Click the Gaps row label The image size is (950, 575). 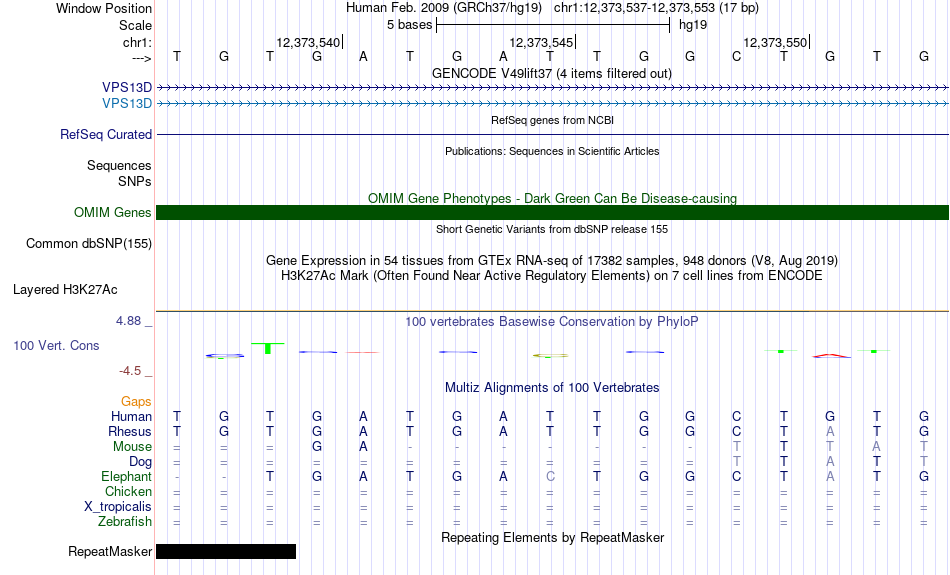point(136,402)
